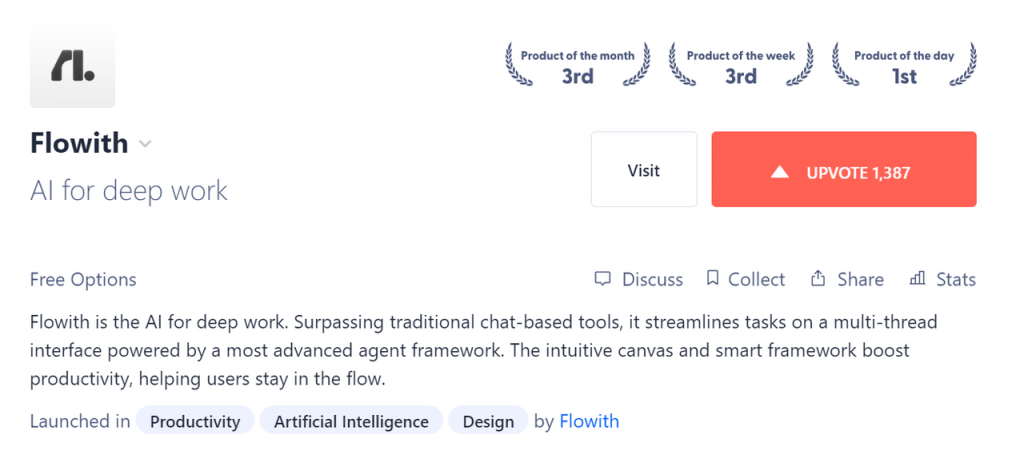Image resolution: width=1024 pixels, height=459 pixels.
Task: Click the Free Options pricing label
Action: [x=83, y=279]
